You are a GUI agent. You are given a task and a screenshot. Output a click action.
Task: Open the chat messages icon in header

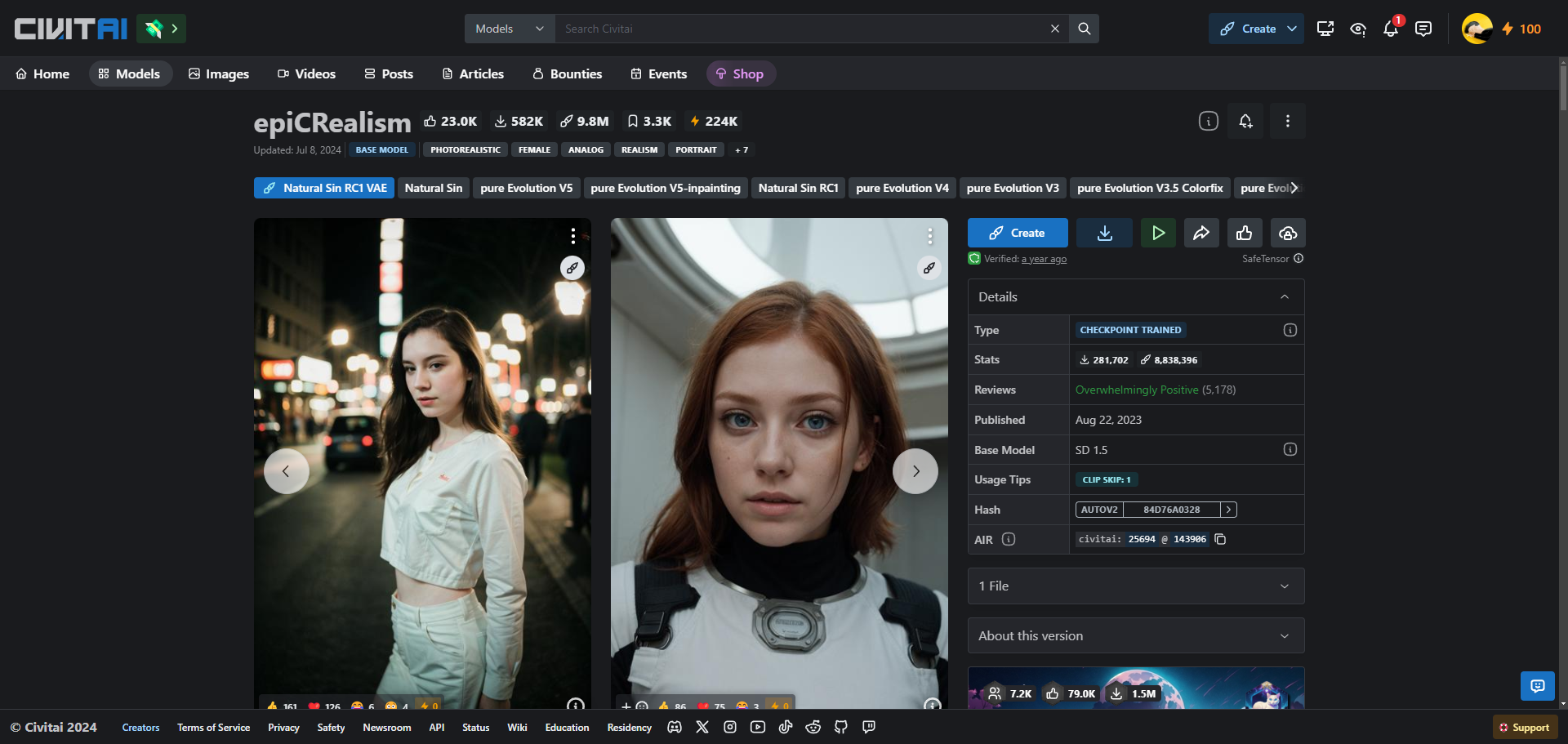[x=1423, y=29]
